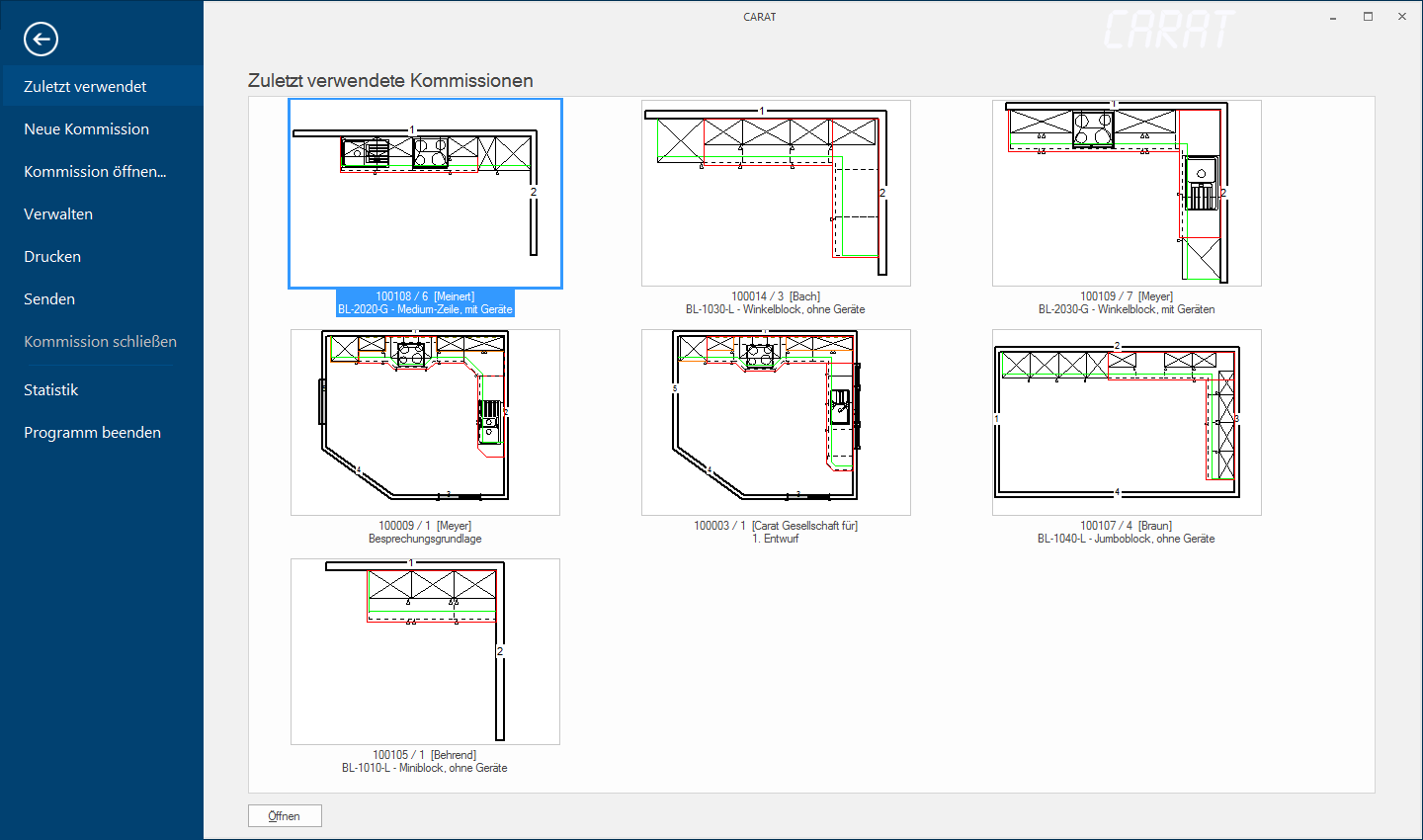Click Programm beenden
The height and width of the screenshot is (840, 1423).
point(92,433)
